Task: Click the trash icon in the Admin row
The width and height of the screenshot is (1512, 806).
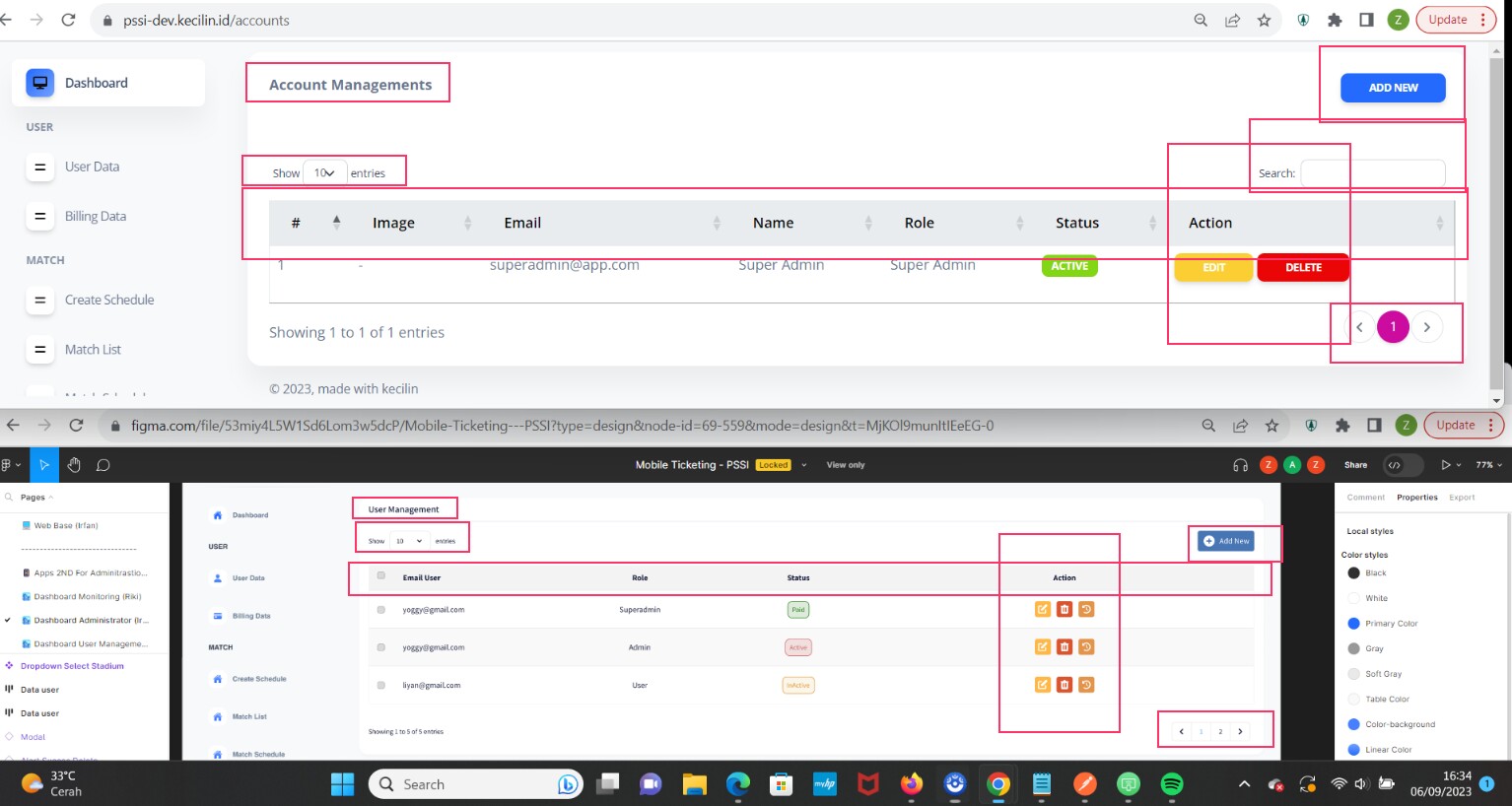Action: [x=1065, y=646]
